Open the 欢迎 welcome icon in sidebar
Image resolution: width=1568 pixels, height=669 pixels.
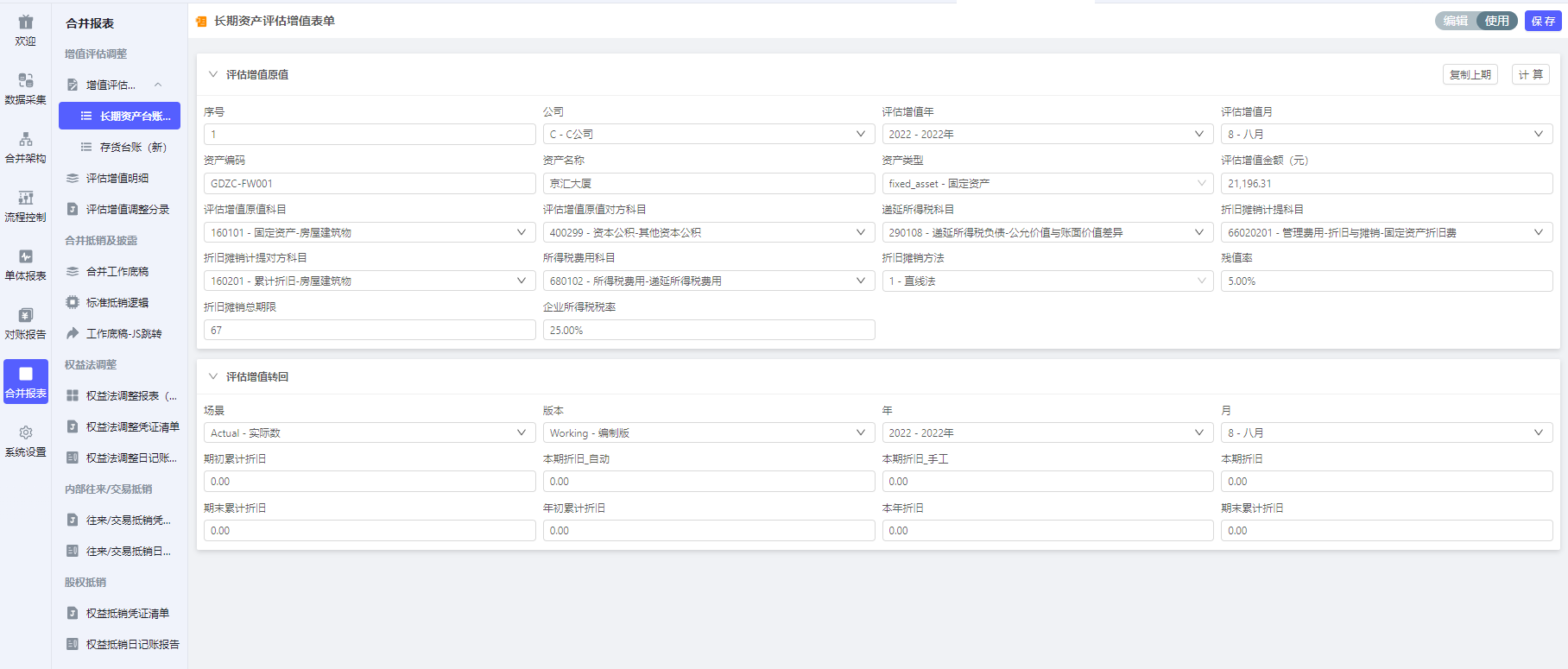26,23
